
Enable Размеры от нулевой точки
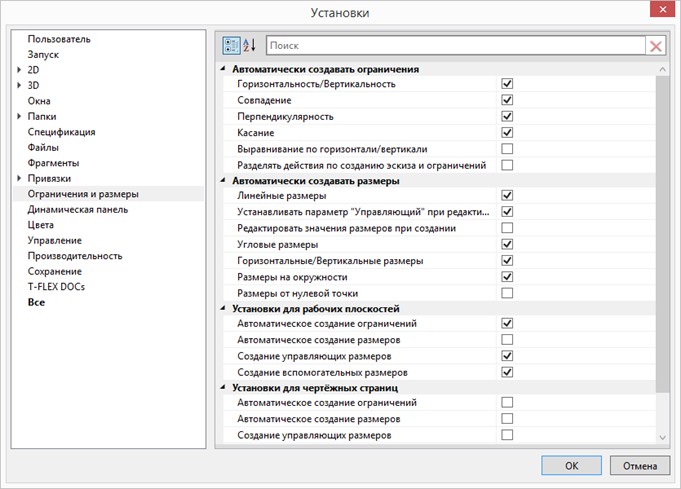(507, 293)
